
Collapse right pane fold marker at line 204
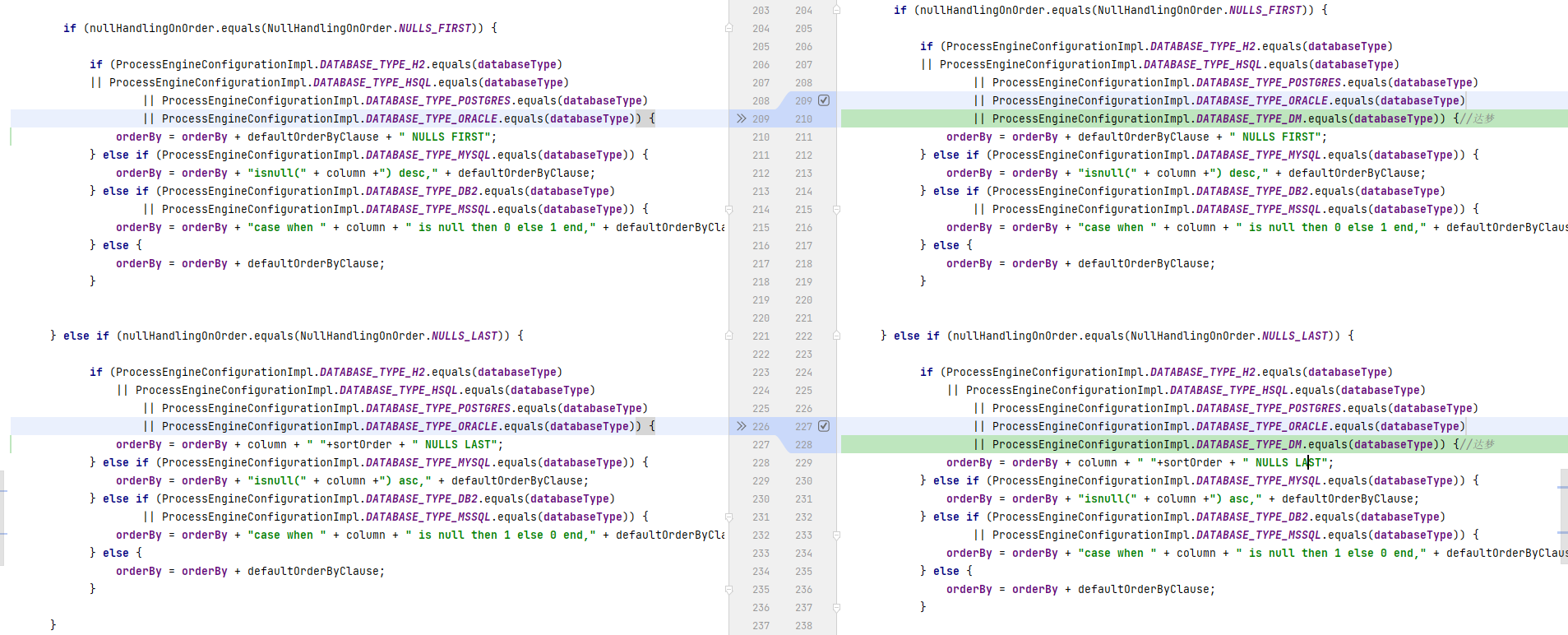tap(836, 10)
